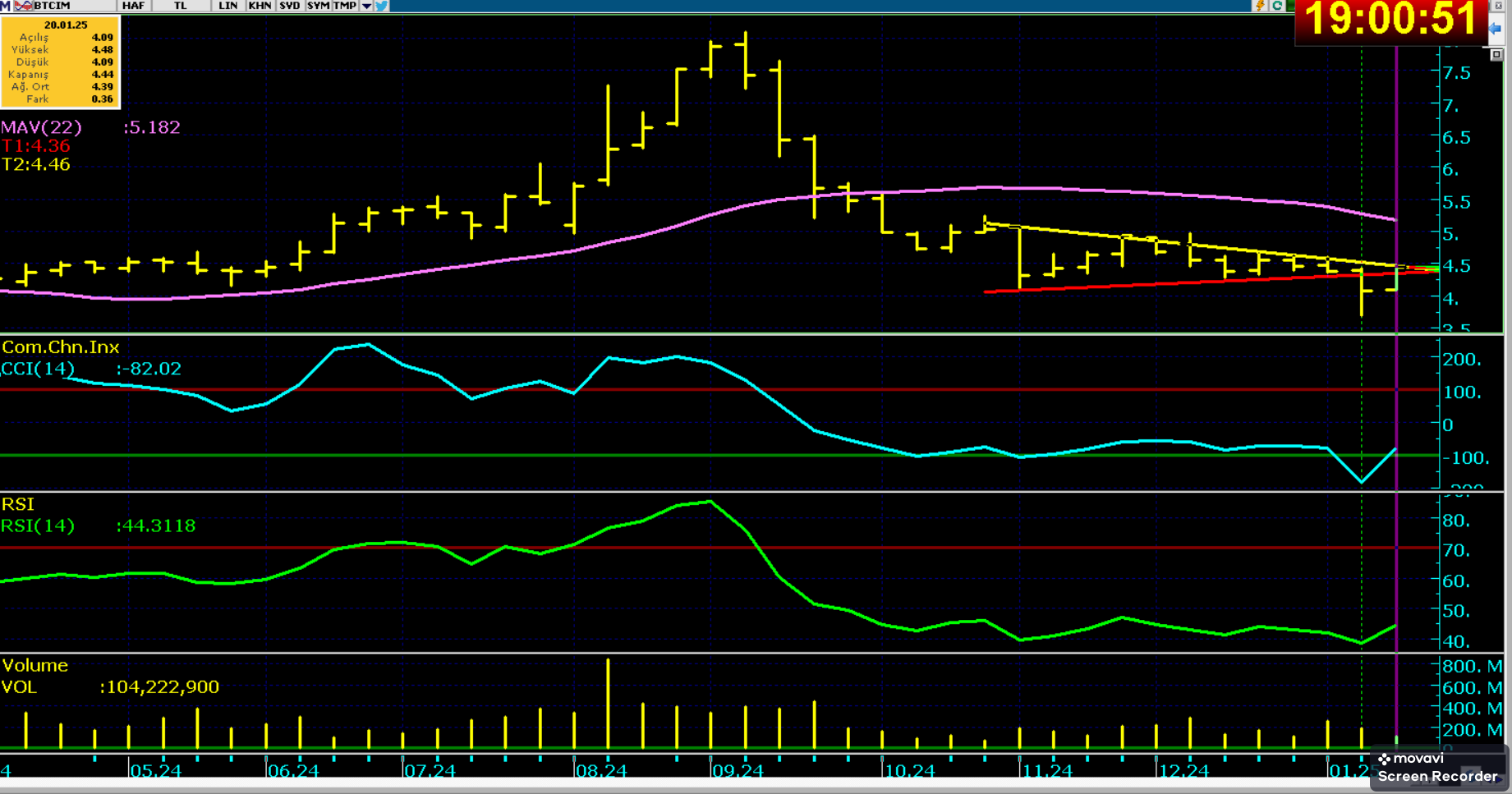The image size is (1512, 794).
Task: Click the M icon in toolbar
Action: (6, 6)
